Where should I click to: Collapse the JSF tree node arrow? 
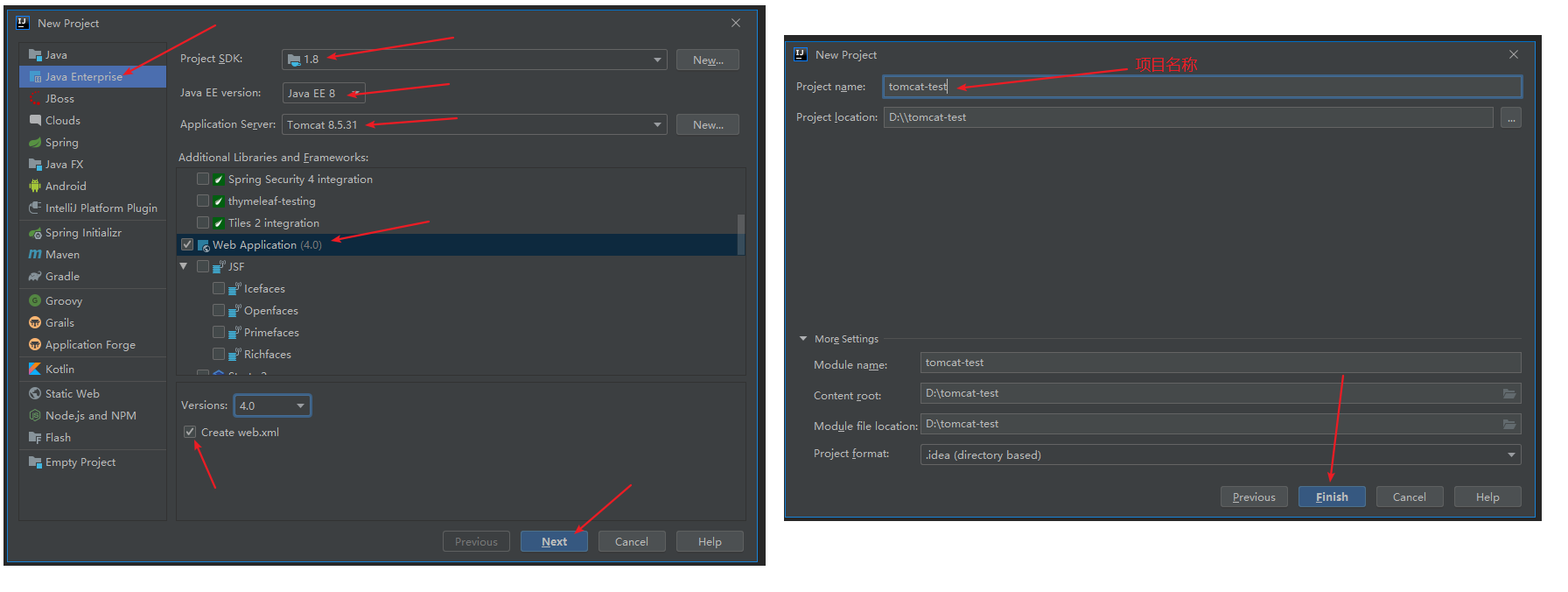click(x=184, y=266)
